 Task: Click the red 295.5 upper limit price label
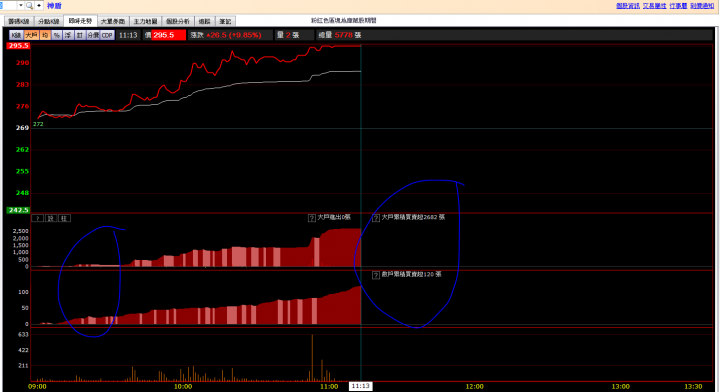(x=18, y=45)
